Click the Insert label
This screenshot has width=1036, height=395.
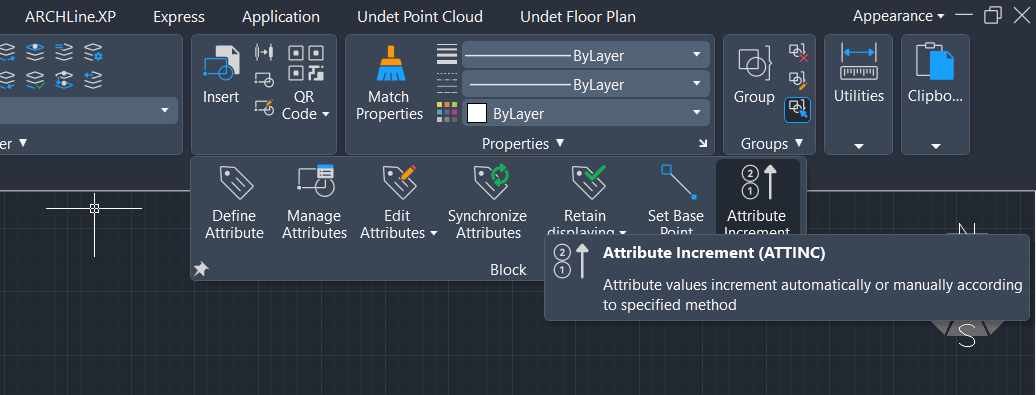[x=221, y=97]
